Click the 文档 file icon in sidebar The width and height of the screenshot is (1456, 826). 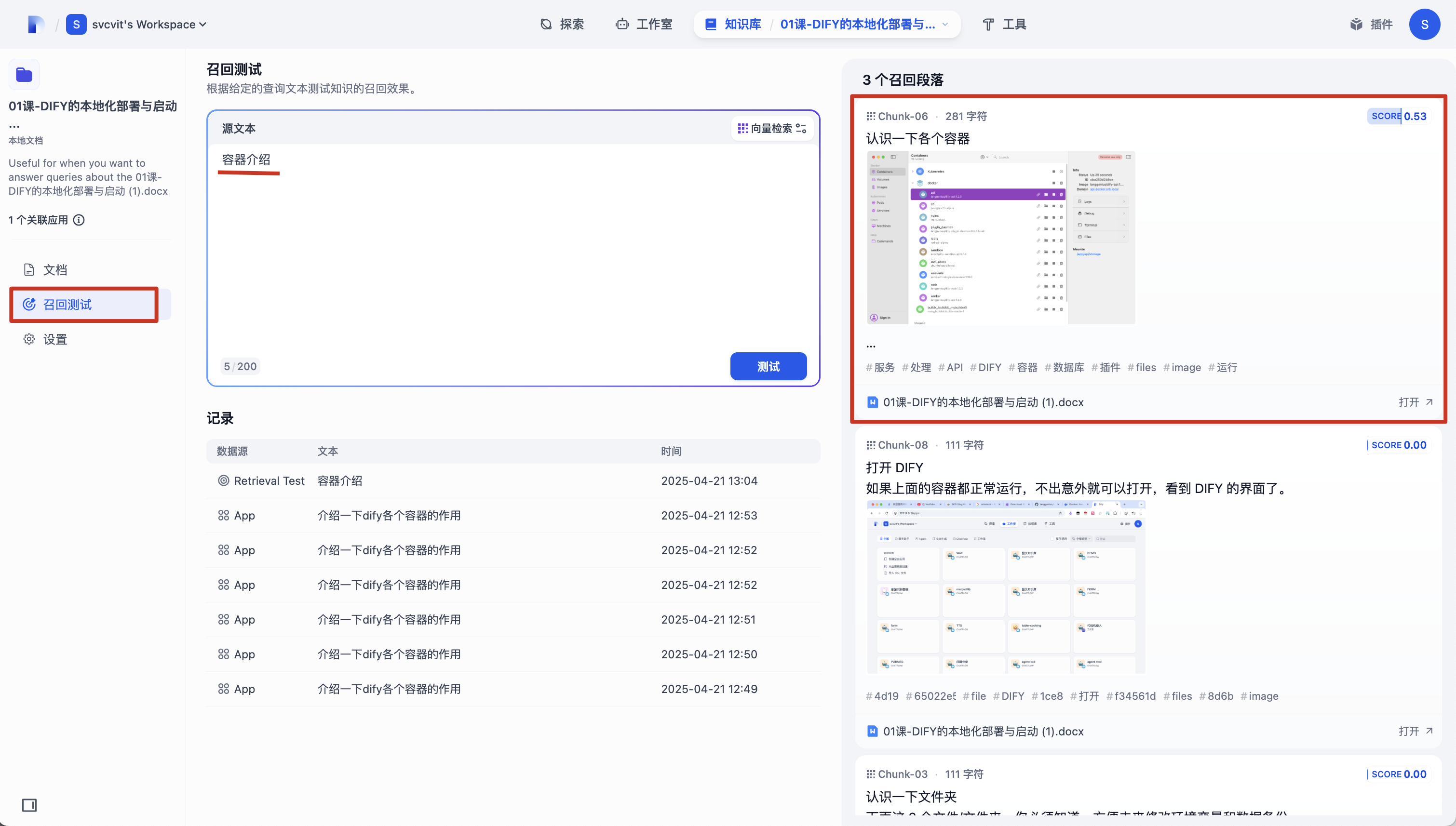[29, 270]
